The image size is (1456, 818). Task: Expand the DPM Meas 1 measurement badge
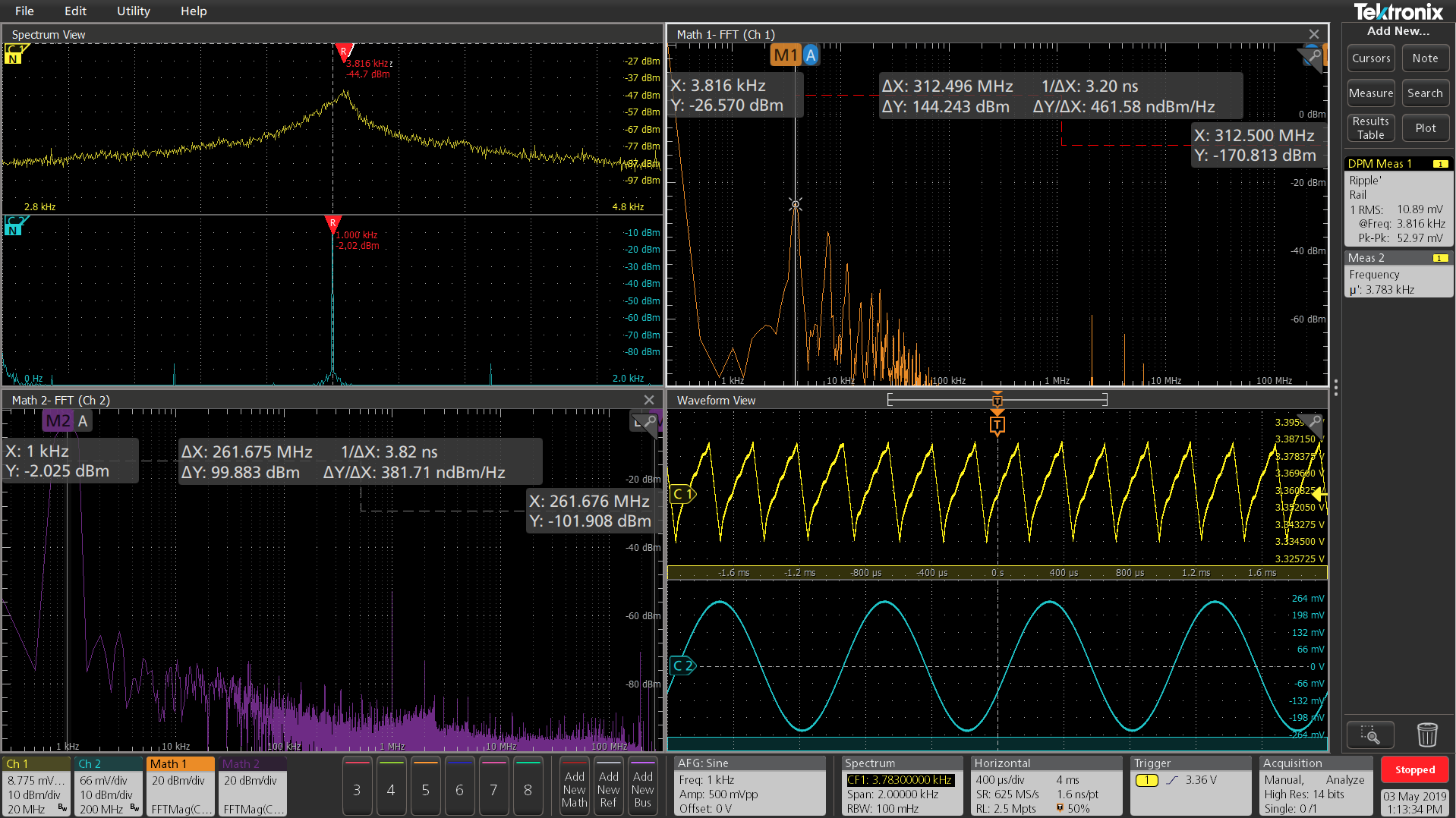pyautogui.click(x=1398, y=203)
